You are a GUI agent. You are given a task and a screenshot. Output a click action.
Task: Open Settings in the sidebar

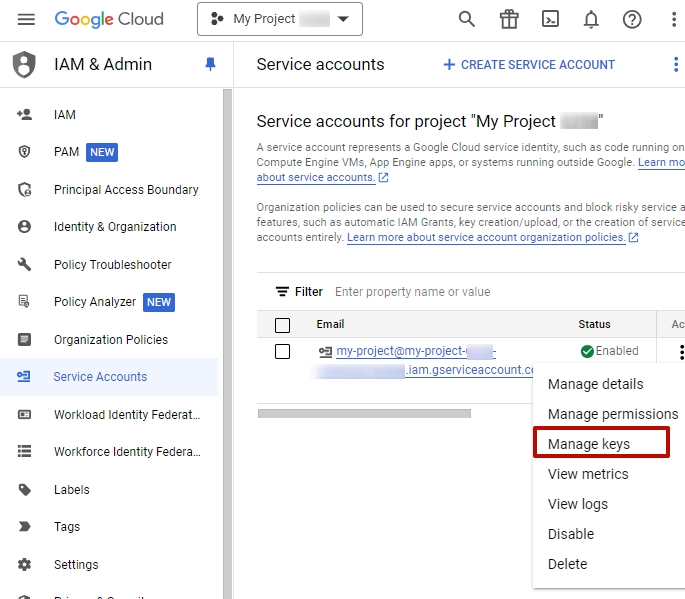click(76, 564)
